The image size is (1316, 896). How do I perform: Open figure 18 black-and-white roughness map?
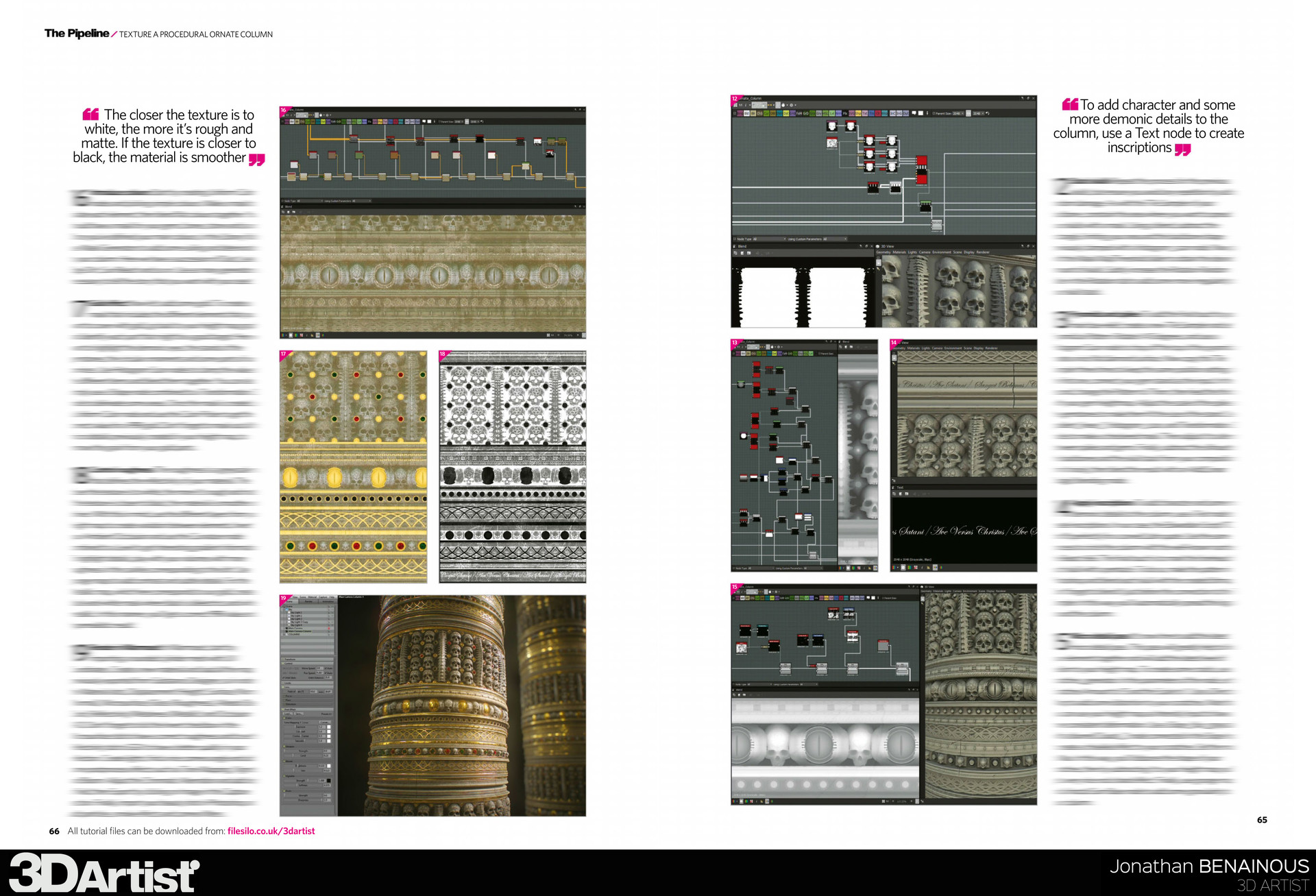[x=513, y=467]
